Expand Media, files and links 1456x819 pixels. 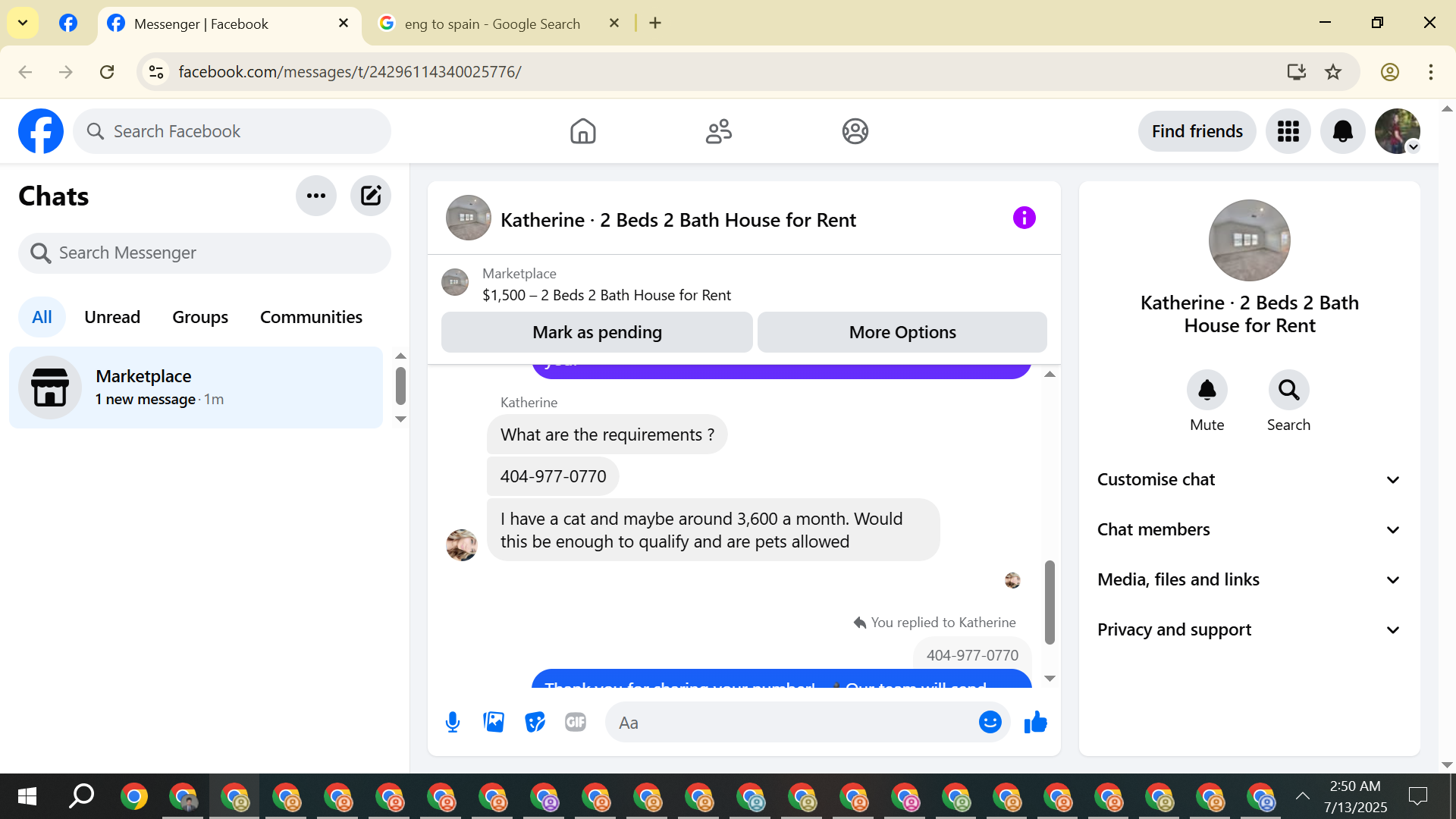coord(1249,579)
